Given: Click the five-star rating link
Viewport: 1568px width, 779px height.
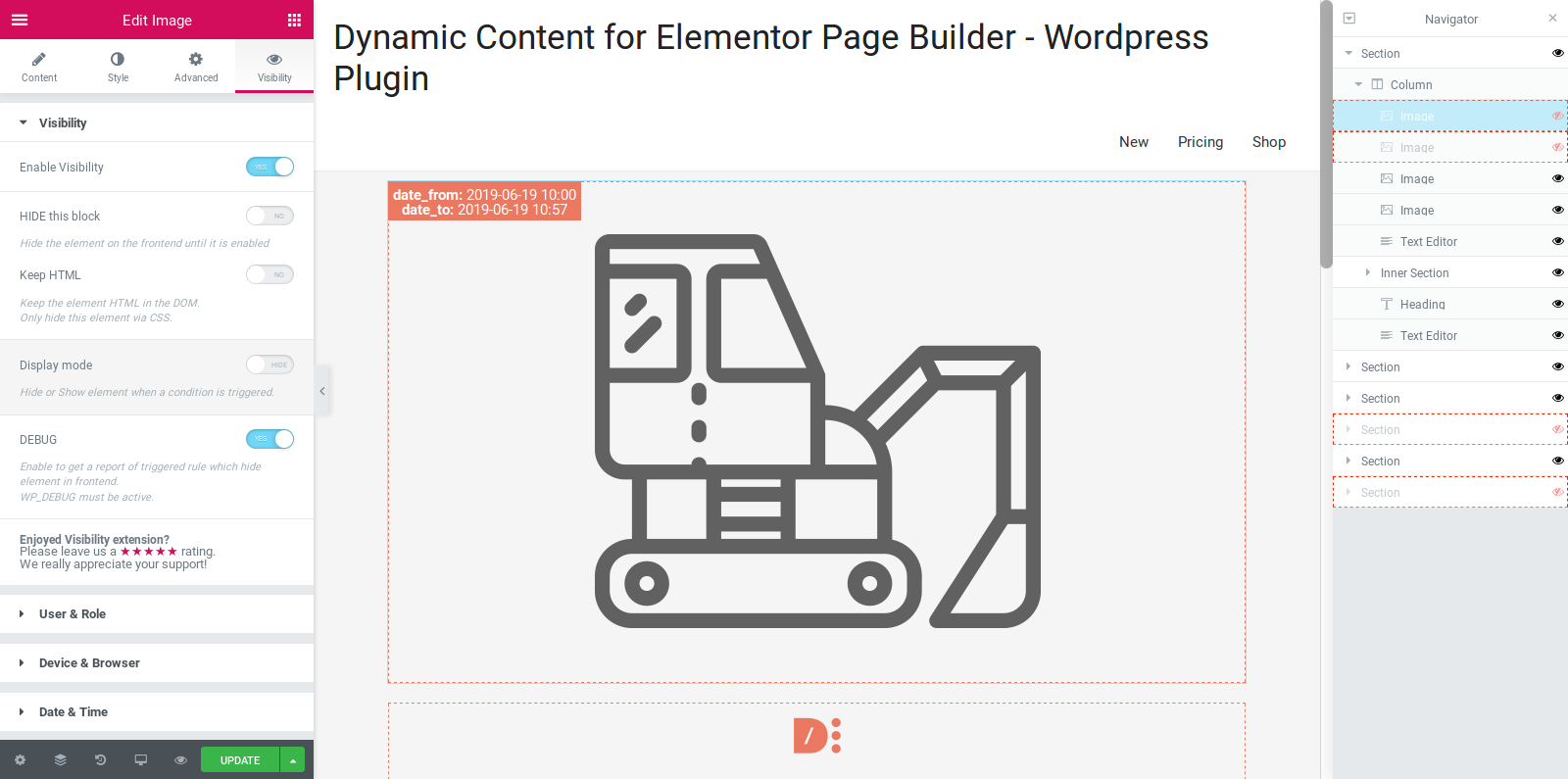Looking at the screenshot, I should pos(149,552).
